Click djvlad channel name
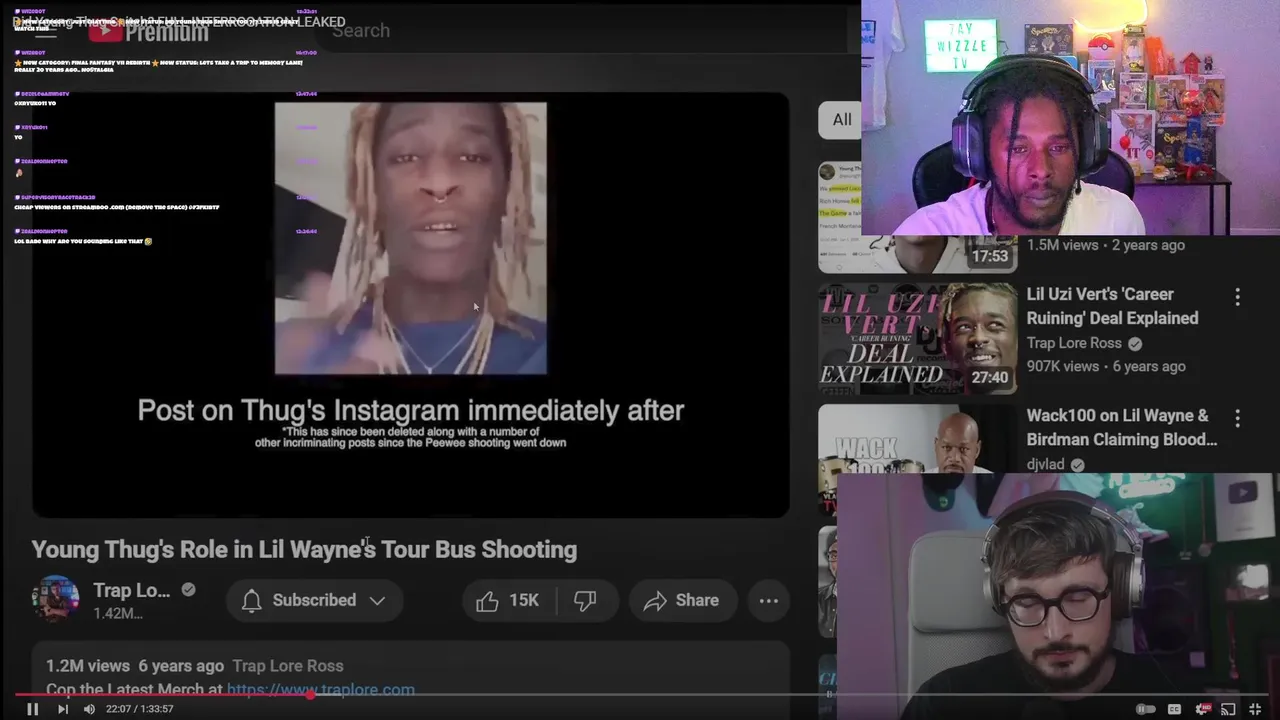1280x720 pixels. 1045,464
